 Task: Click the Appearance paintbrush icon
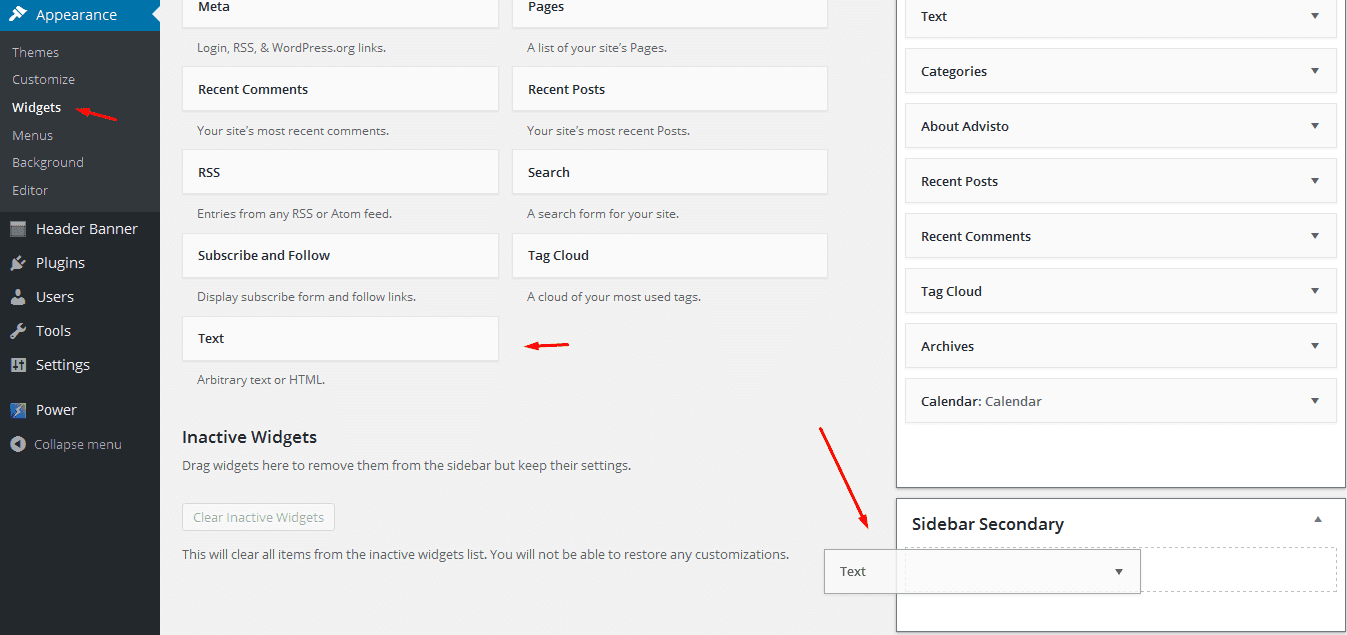click(18, 15)
